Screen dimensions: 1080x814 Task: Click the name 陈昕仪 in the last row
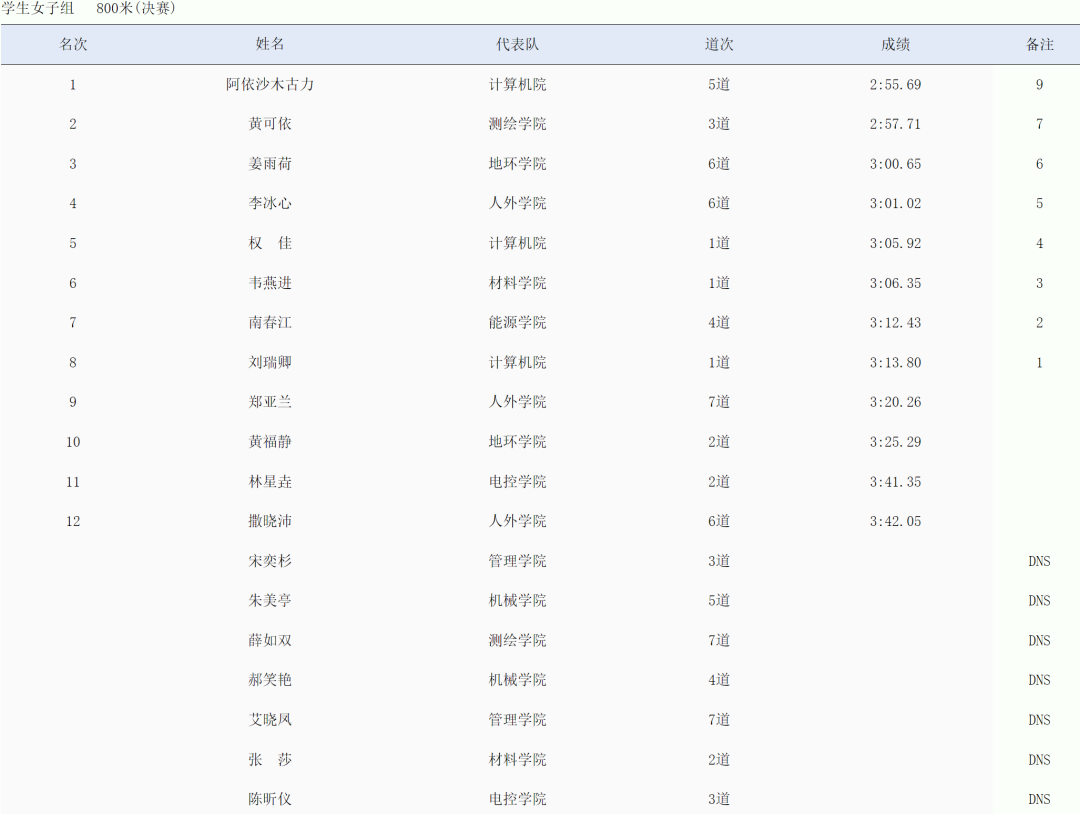270,799
